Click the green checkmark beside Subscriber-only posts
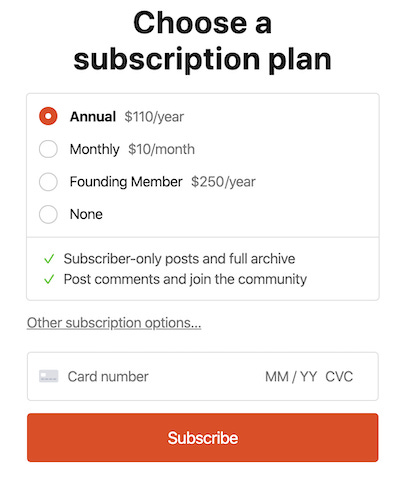Screen dimensions: 400x478 [x=49, y=259]
